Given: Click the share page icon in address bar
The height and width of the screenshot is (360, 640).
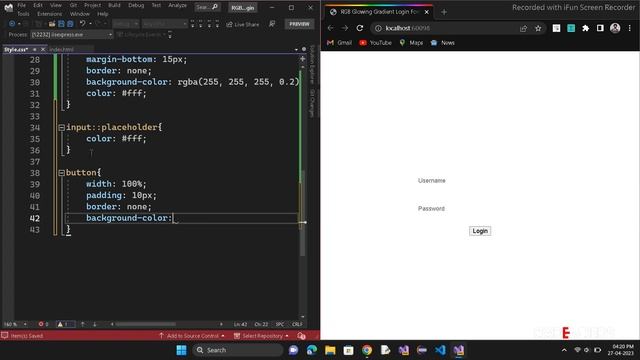Looking at the screenshot, I should tap(523, 28).
